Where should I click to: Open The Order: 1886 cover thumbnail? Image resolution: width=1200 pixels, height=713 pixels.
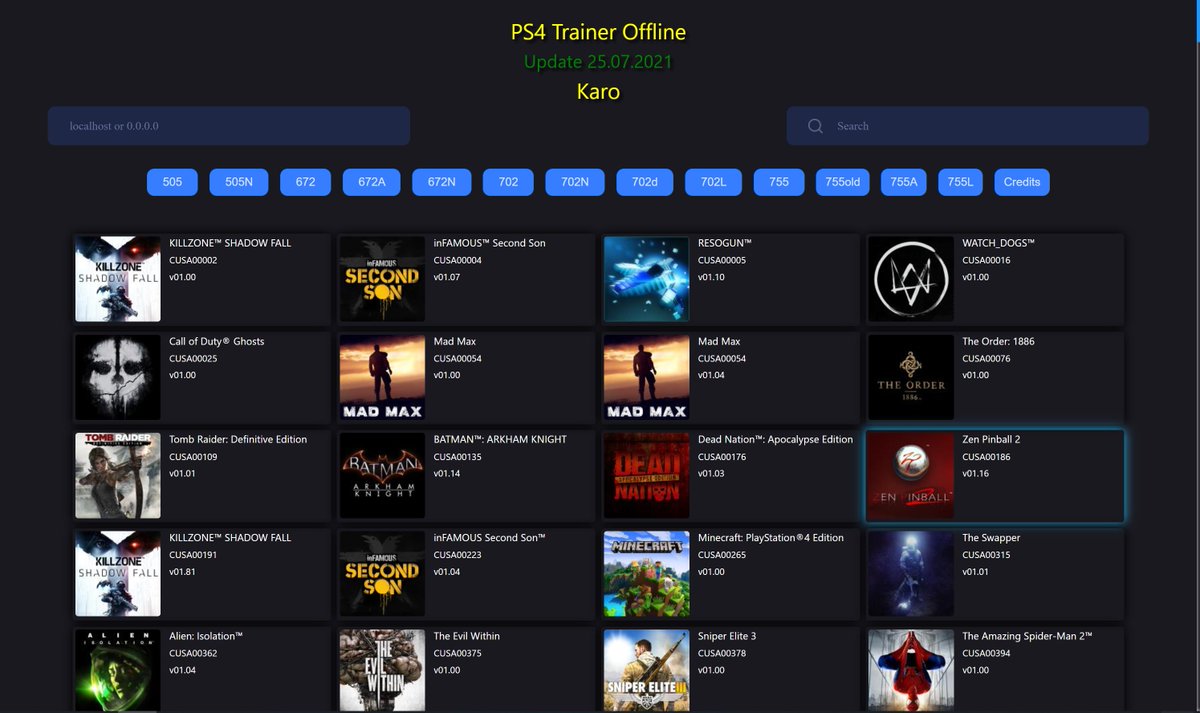click(911, 377)
